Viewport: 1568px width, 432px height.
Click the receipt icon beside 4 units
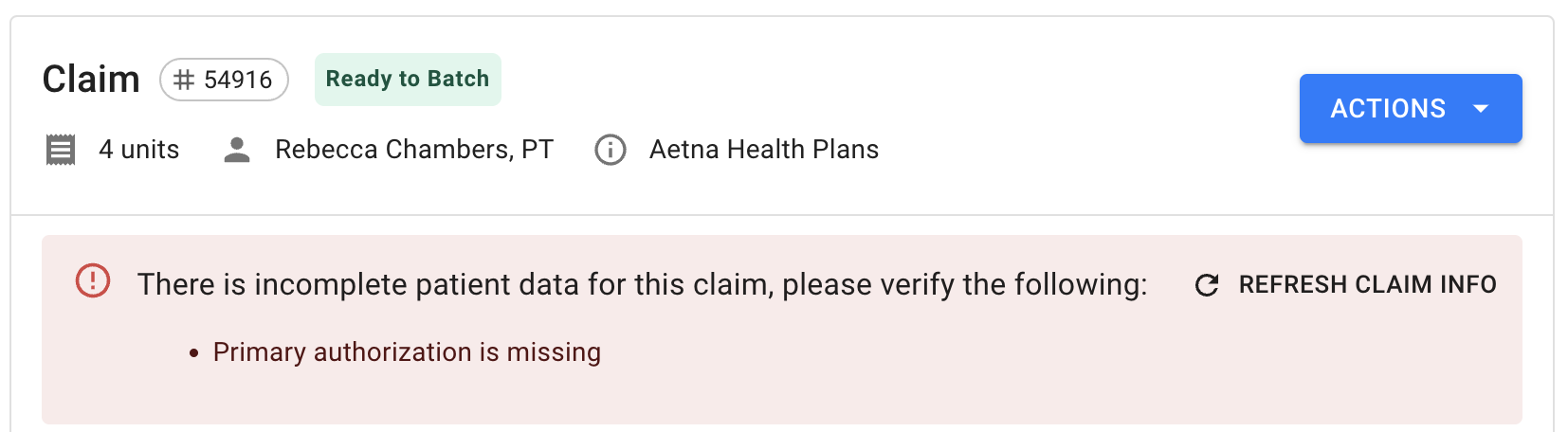coord(61,150)
